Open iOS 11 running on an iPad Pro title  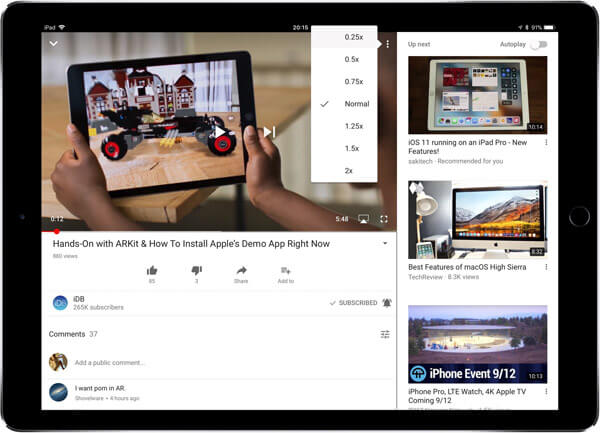click(468, 147)
